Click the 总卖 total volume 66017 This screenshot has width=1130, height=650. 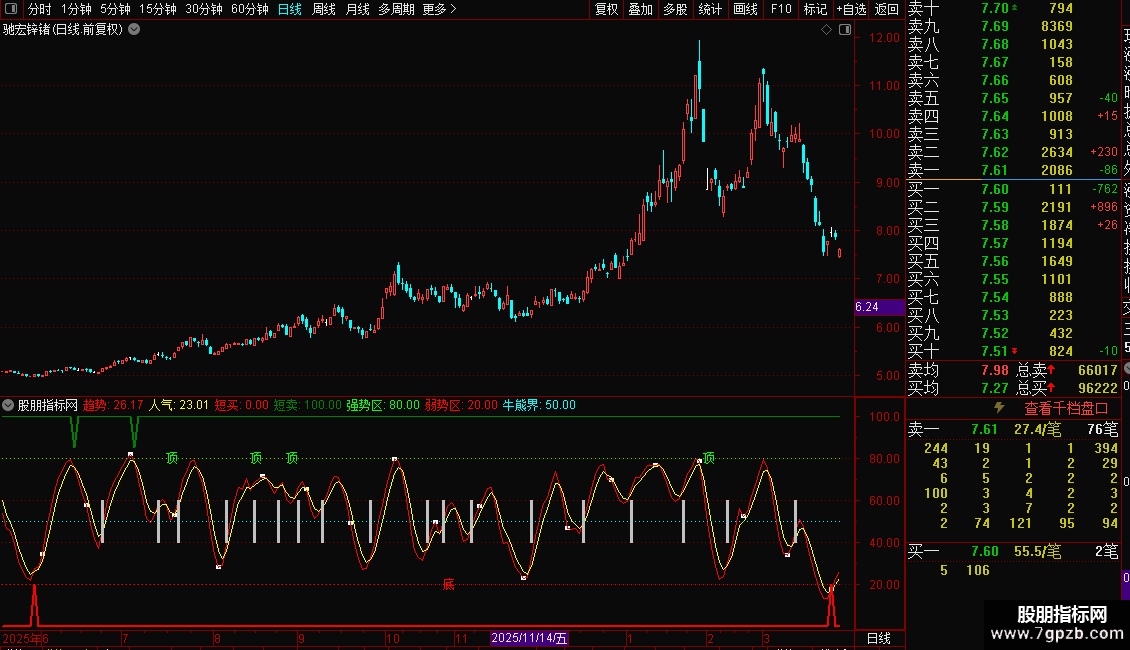[1098, 370]
